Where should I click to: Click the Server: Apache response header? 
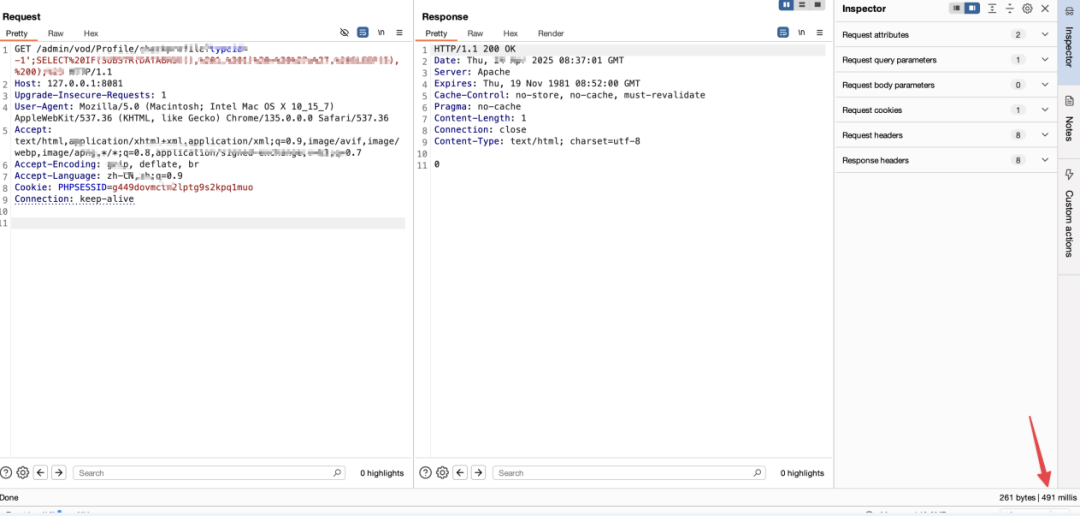tap(472, 72)
